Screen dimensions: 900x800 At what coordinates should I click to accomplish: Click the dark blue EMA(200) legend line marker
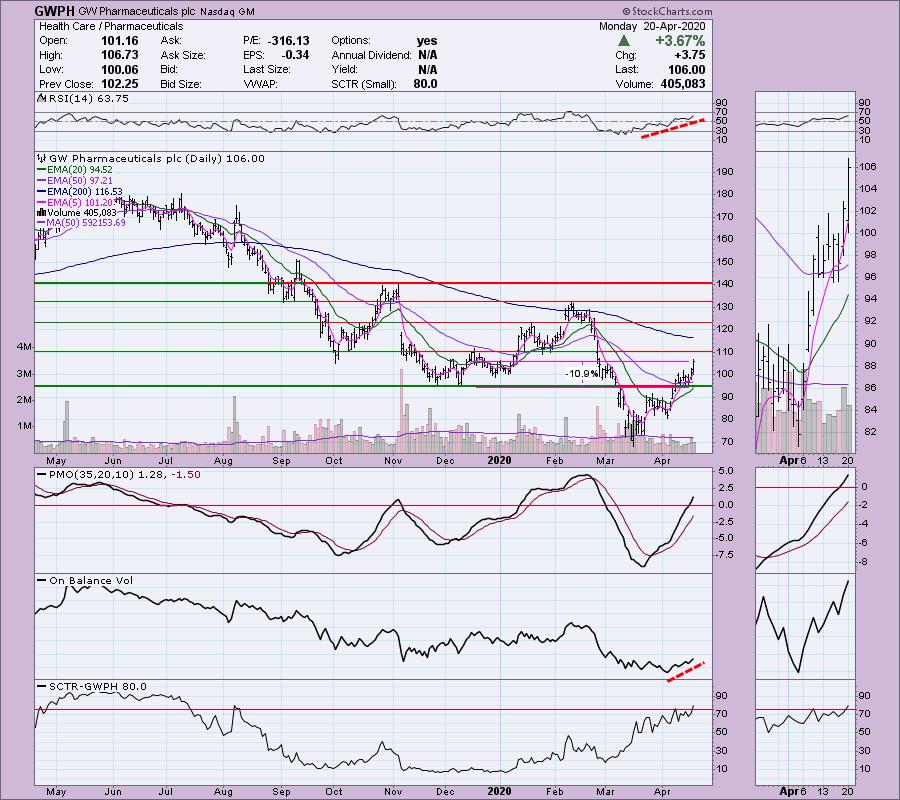41,192
